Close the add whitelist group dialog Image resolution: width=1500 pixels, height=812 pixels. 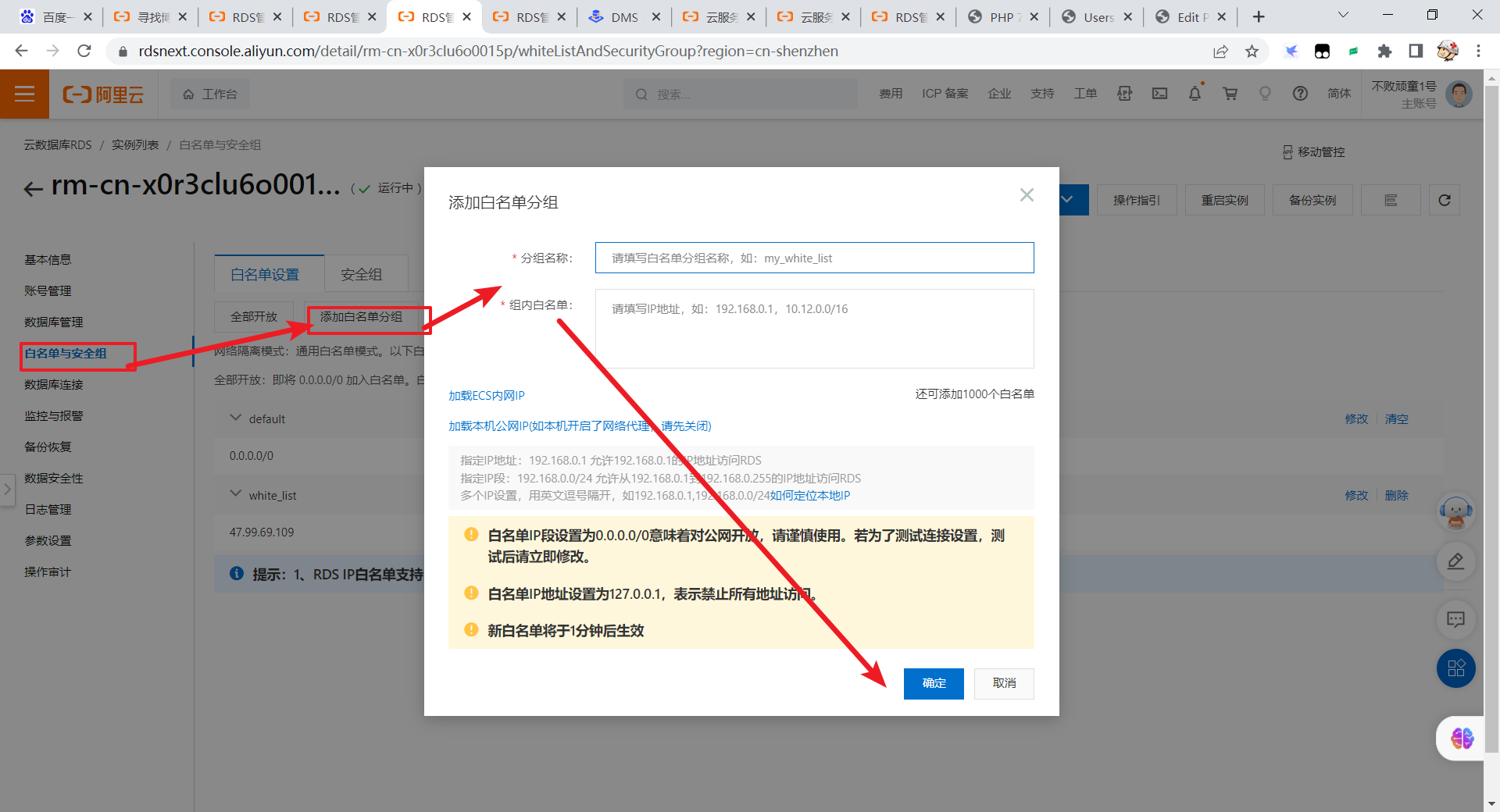pyautogui.click(x=1027, y=195)
